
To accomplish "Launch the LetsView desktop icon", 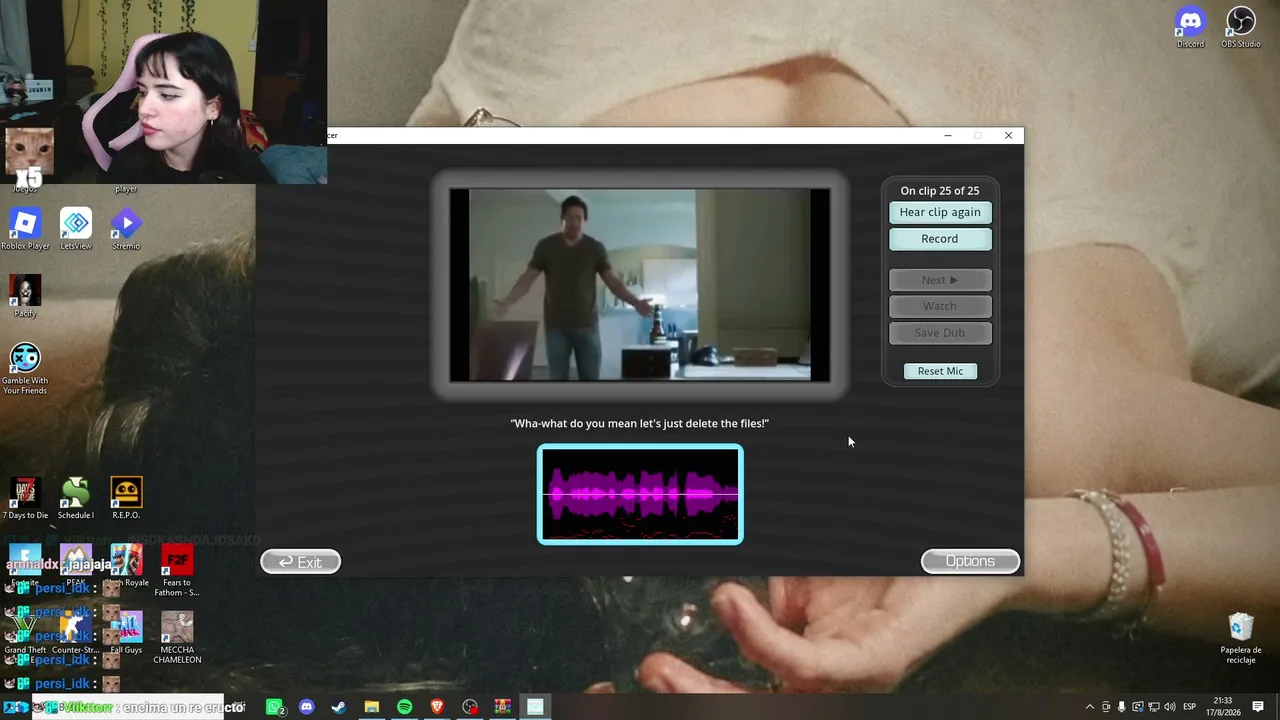I will 76,229.
